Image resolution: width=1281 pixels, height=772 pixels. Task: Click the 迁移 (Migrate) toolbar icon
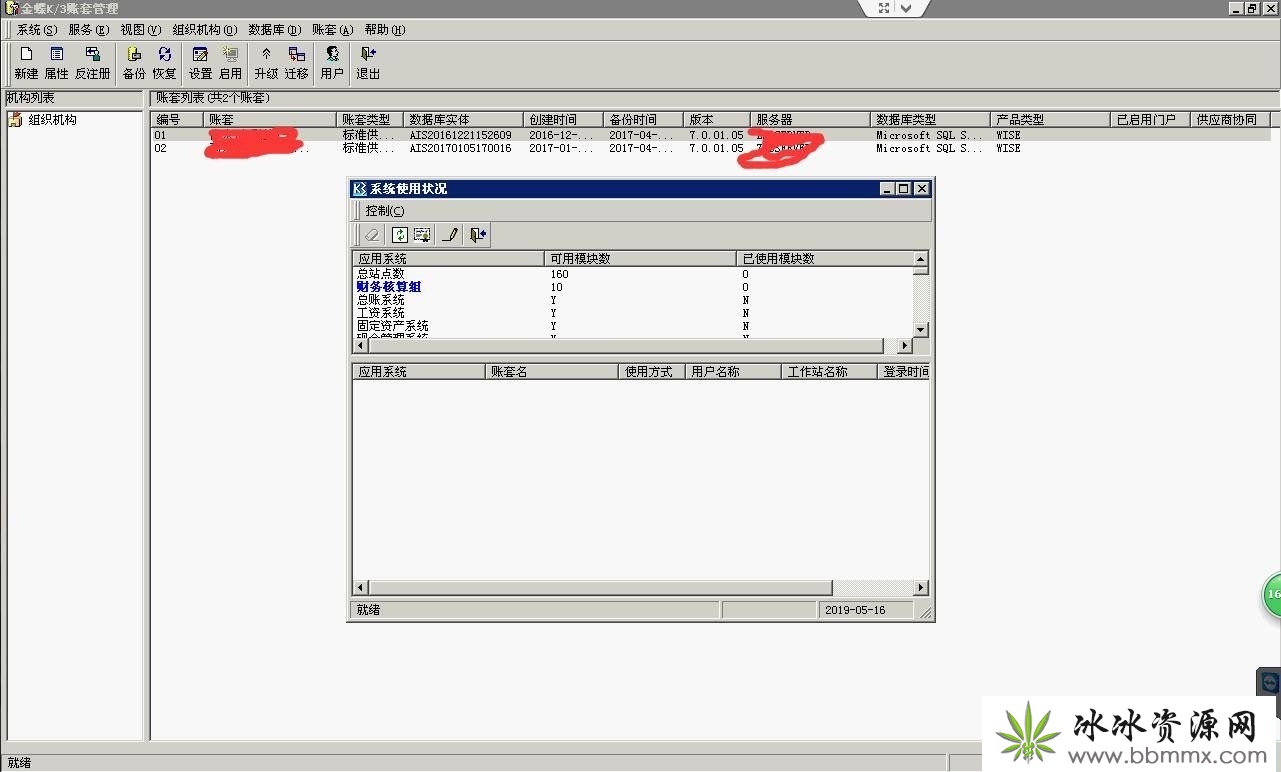(296, 63)
